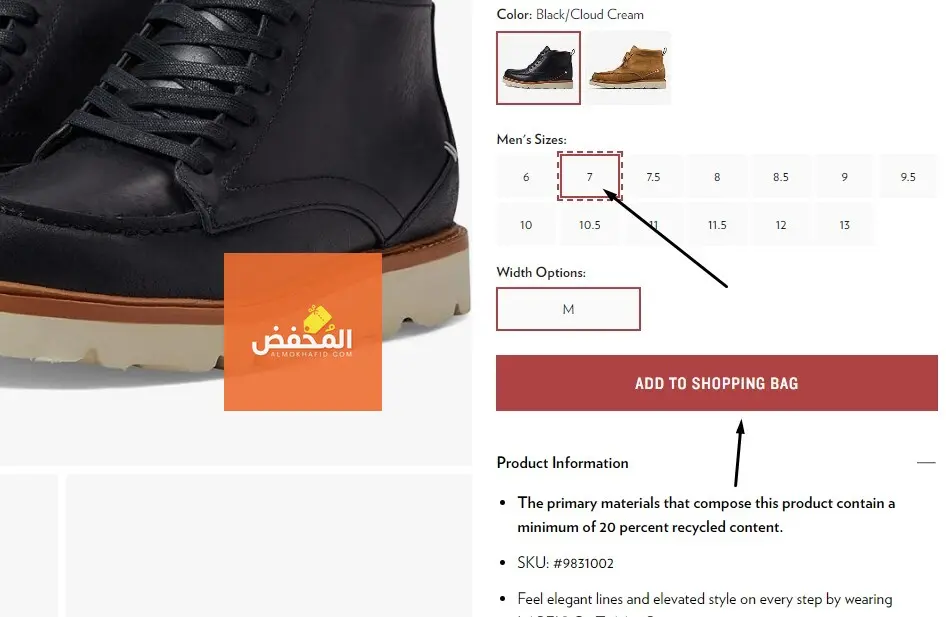952x617 pixels.
Task: Pick men's size 9
Action: (845, 177)
